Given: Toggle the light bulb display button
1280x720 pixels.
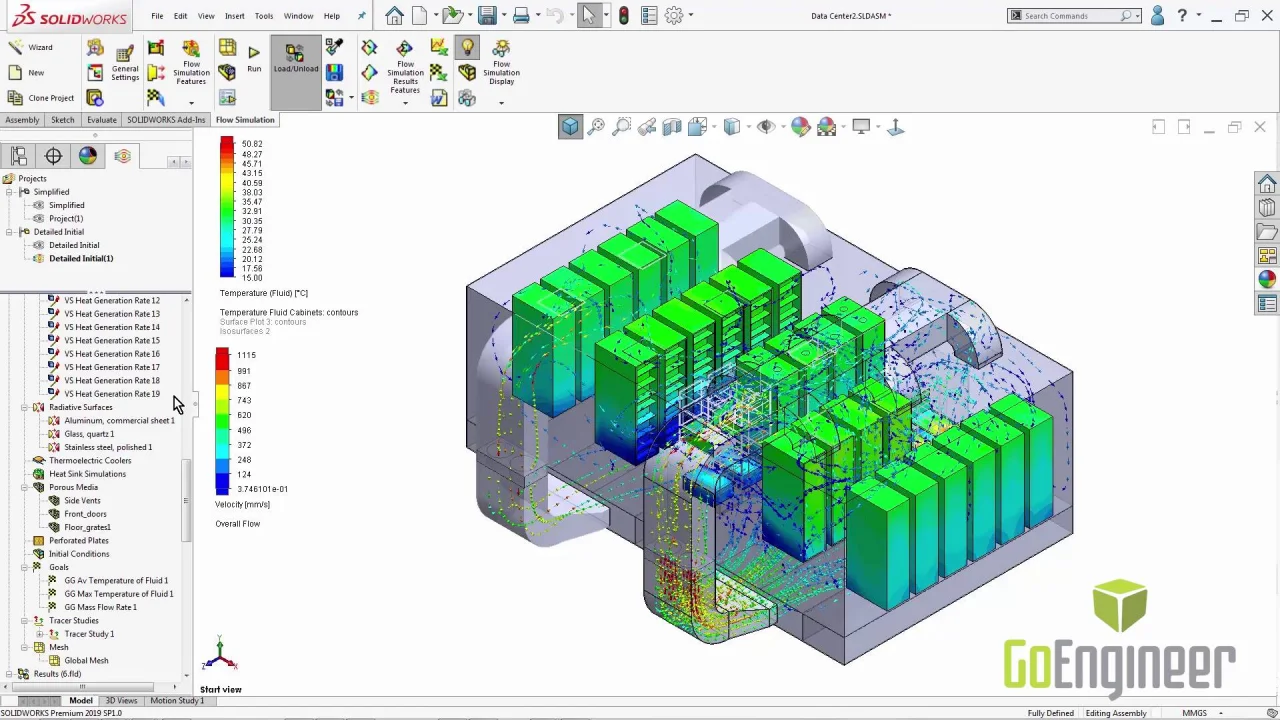Looking at the screenshot, I should click(x=467, y=47).
